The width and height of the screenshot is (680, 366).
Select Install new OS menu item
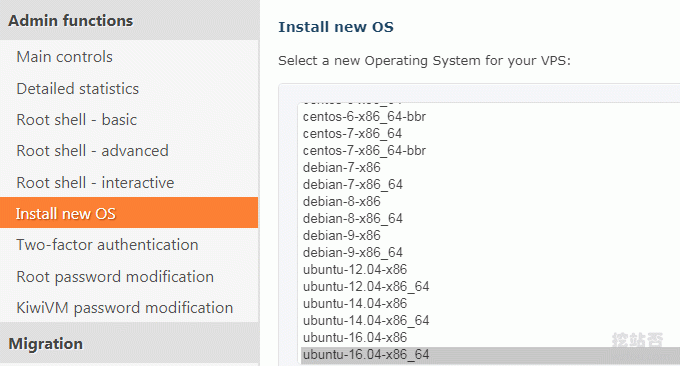pos(129,213)
